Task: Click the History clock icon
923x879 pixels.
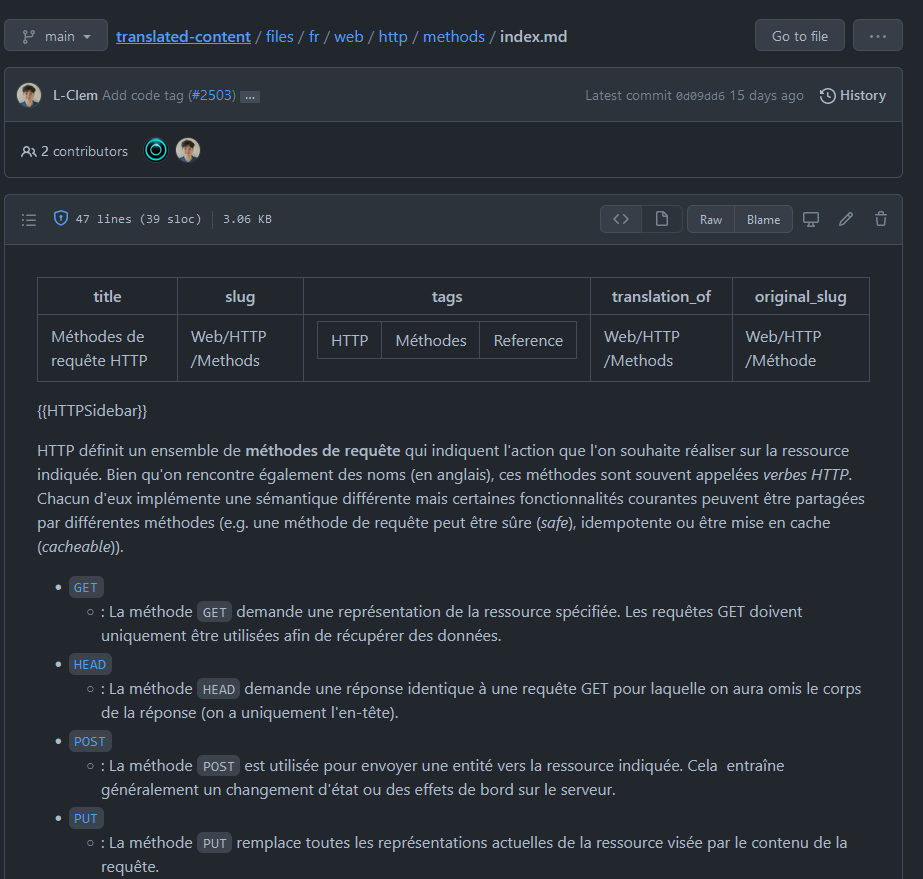Action: 827,96
